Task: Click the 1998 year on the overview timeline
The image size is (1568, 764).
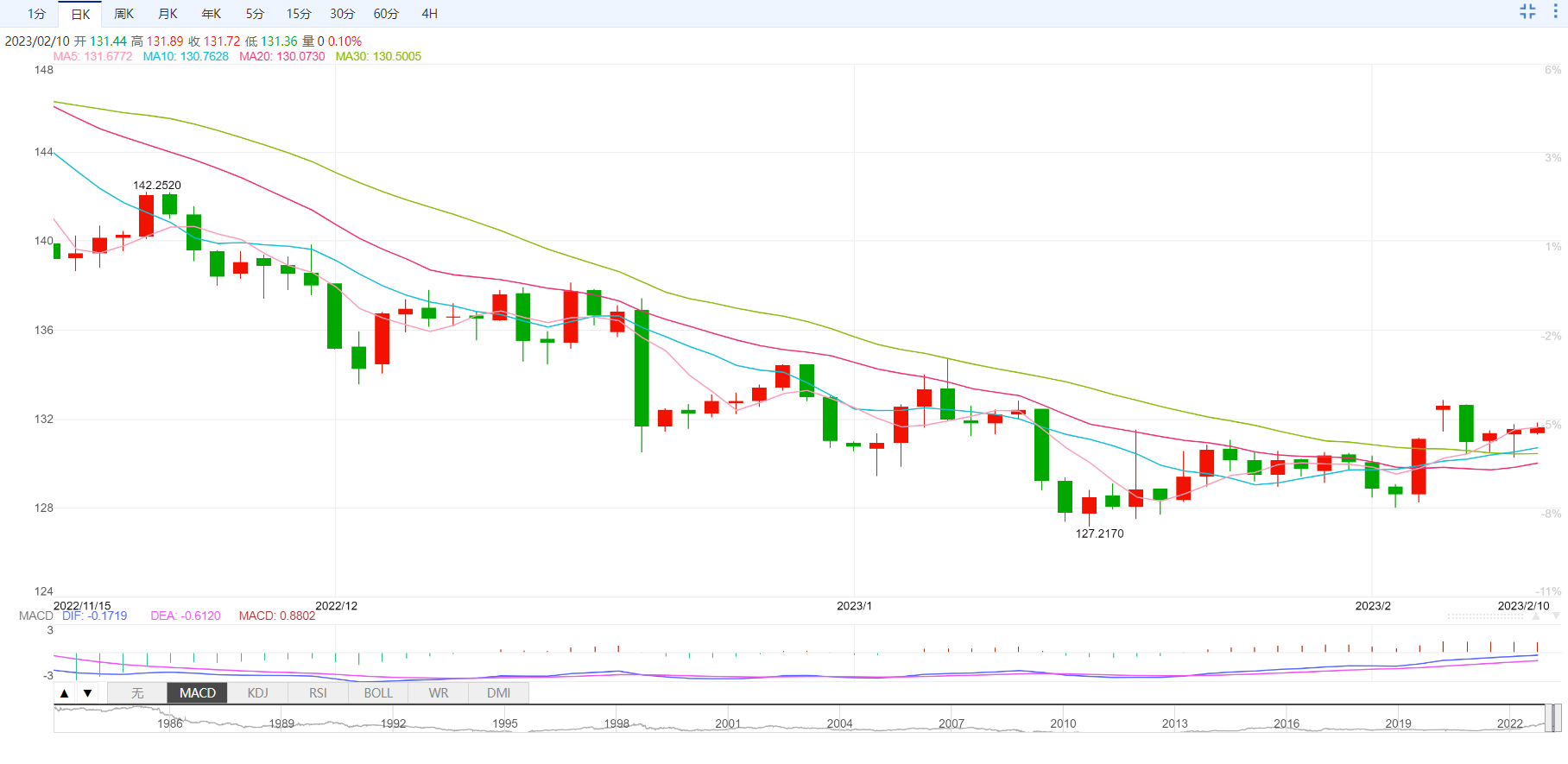Action: click(616, 723)
